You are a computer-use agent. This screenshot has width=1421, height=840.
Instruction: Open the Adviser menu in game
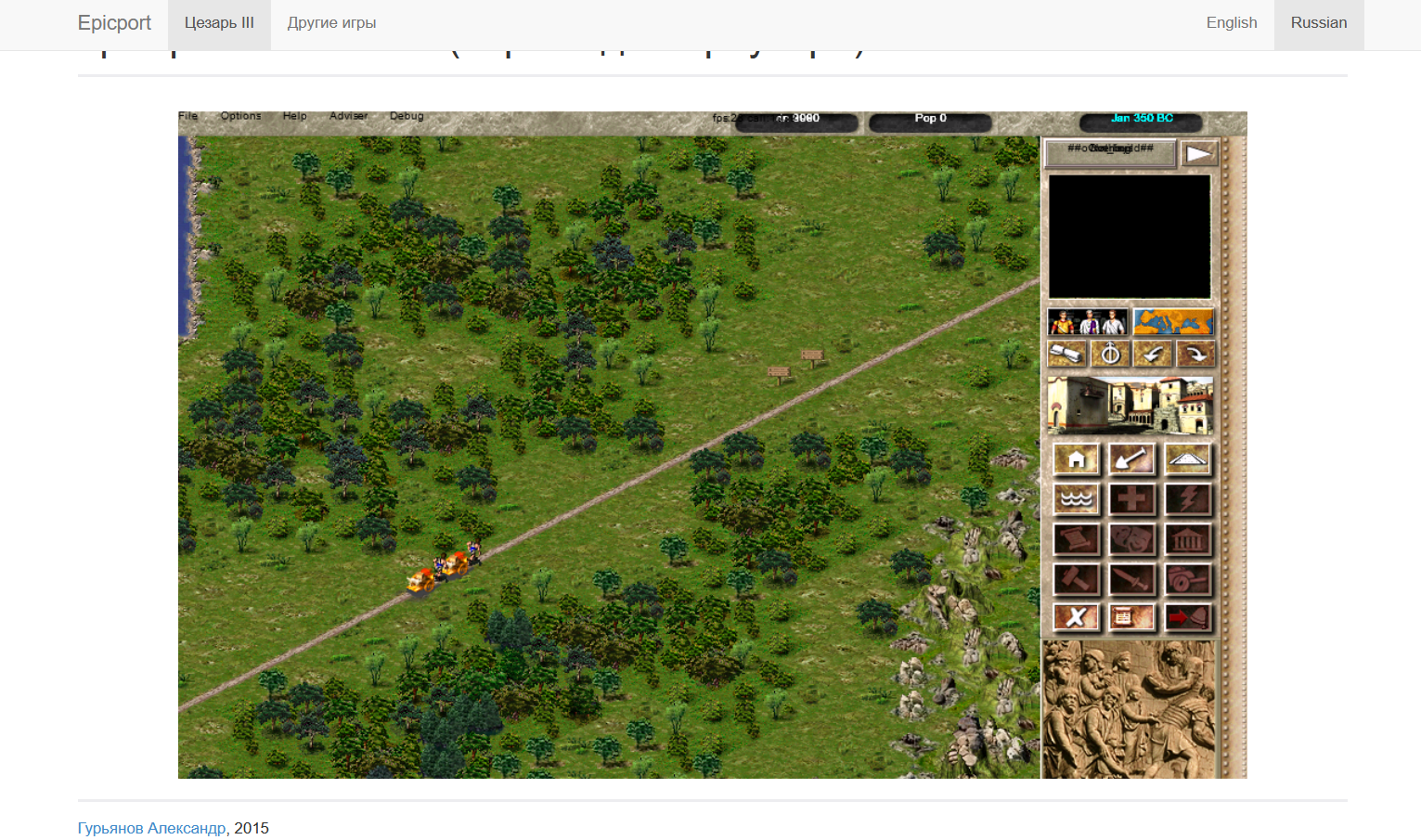coord(349,116)
